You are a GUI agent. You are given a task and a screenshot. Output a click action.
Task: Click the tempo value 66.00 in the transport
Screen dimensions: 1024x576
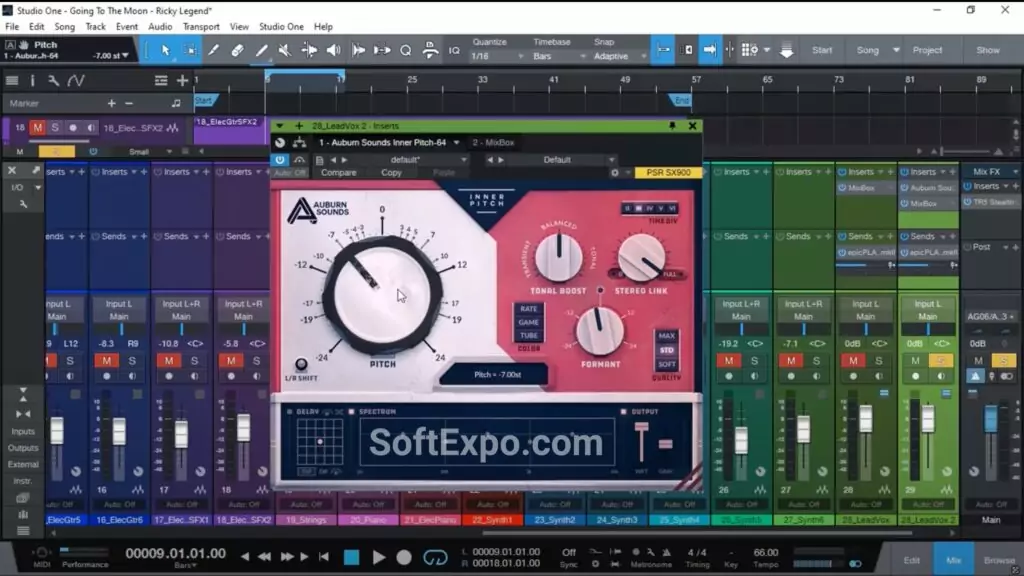(x=766, y=553)
